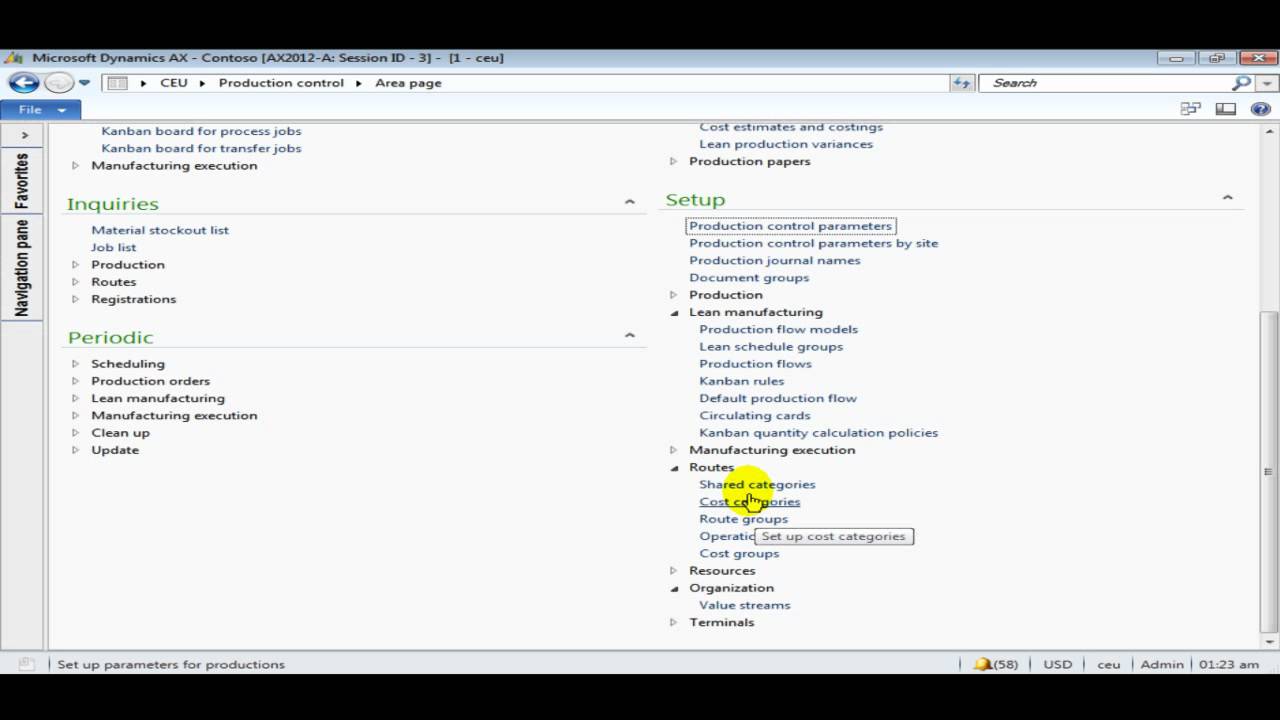Viewport: 1280px width, 720px height.
Task: Click Area page in the breadcrumb
Action: coord(408,83)
